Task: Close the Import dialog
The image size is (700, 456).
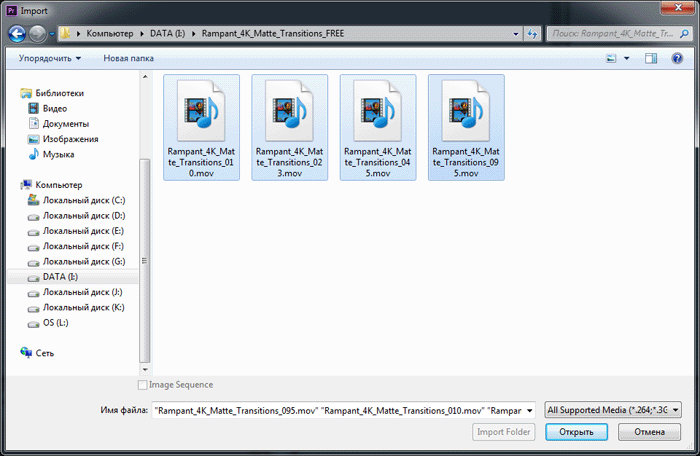Action: tap(678, 8)
